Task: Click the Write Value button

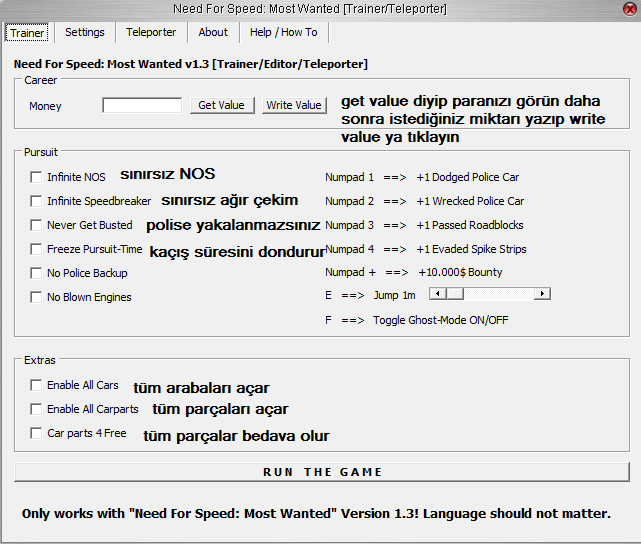Action: tap(294, 105)
